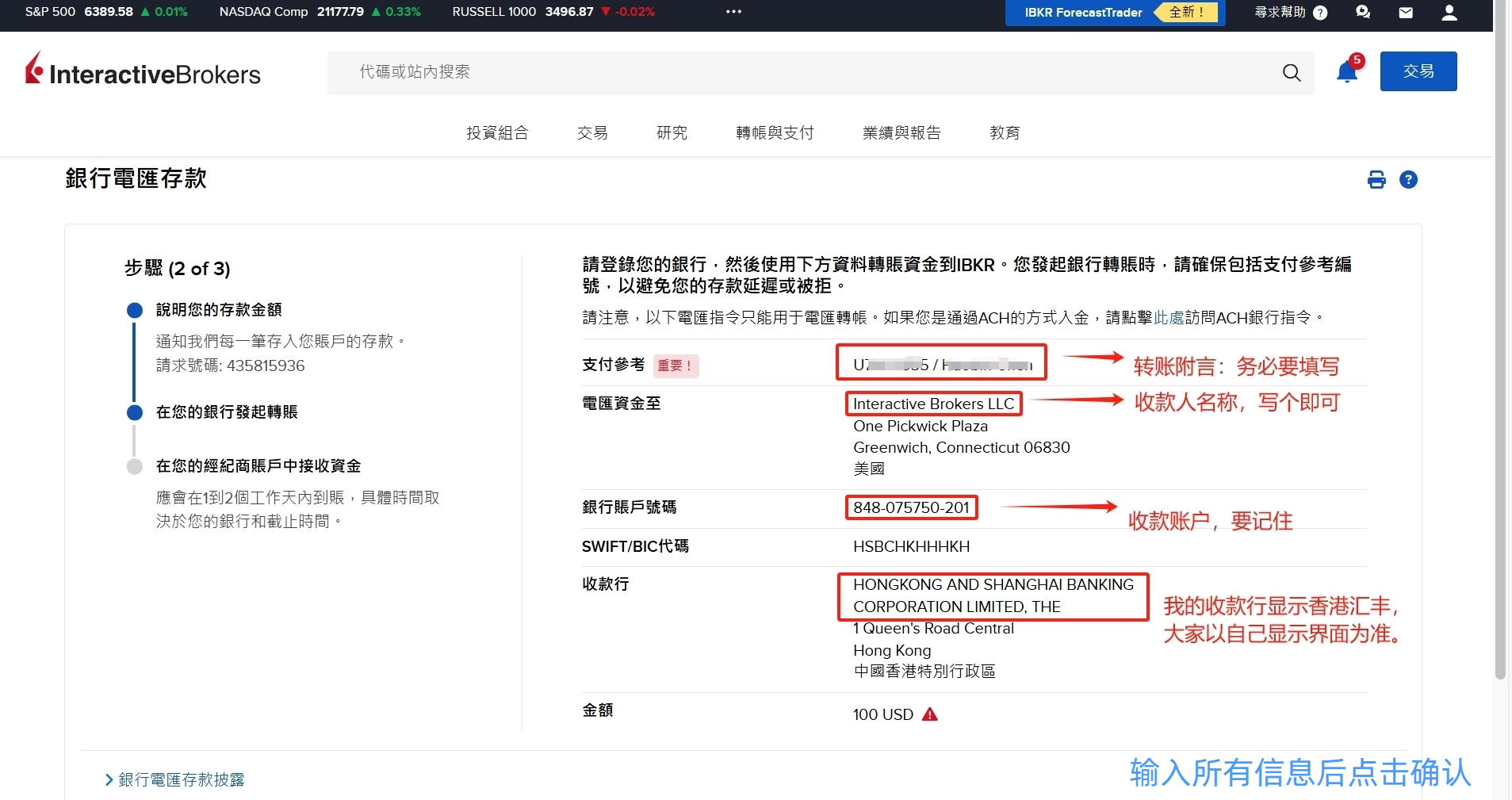Select SWIFT code HSBCHKHHHKH
This screenshot has width=1512, height=800.
point(911,546)
